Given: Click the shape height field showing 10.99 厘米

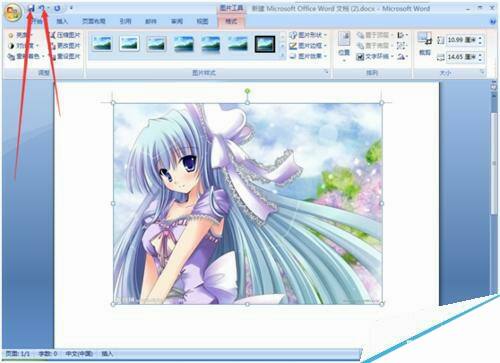Looking at the screenshot, I should tap(462, 40).
